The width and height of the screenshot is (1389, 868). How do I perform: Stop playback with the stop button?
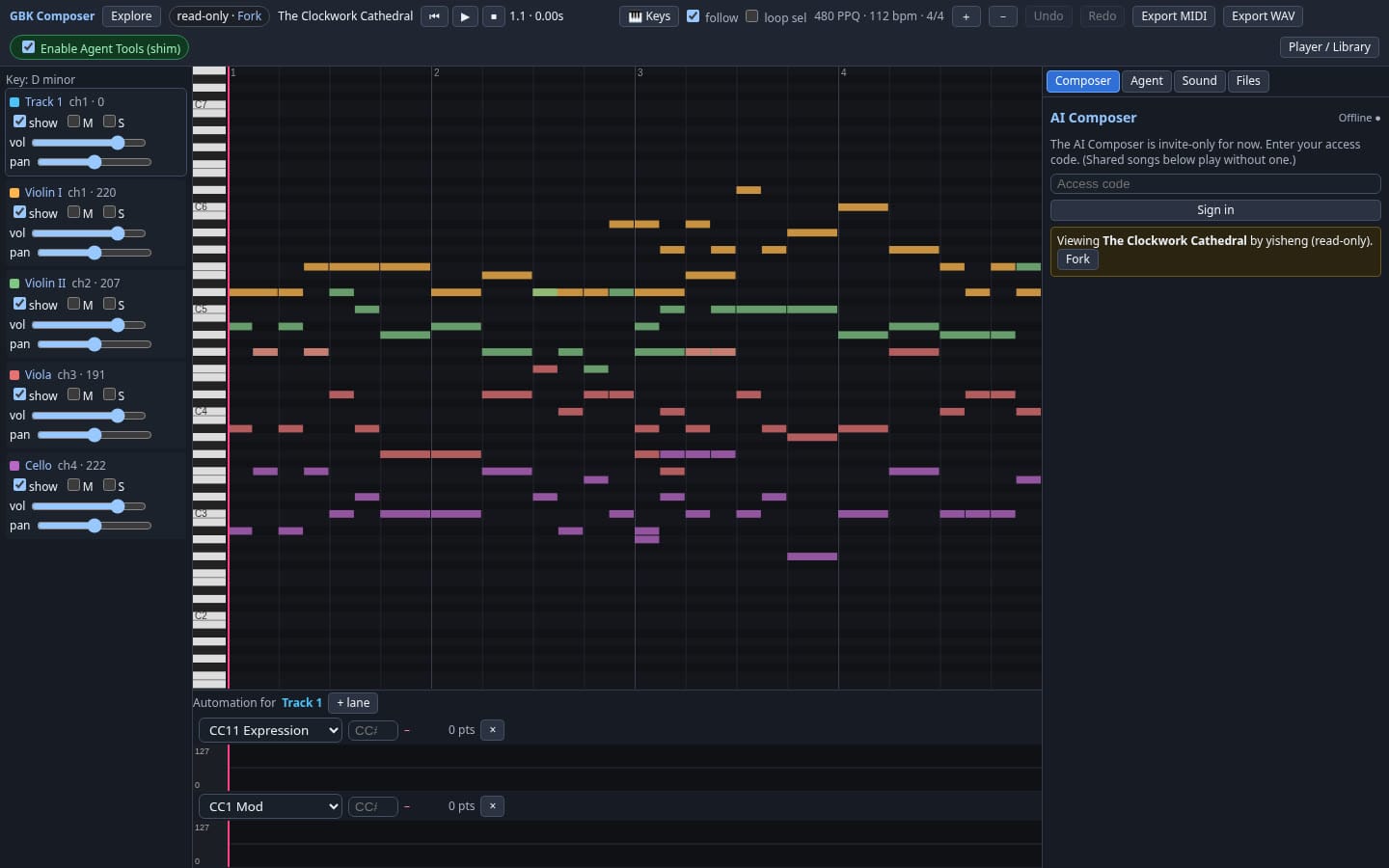(x=493, y=16)
